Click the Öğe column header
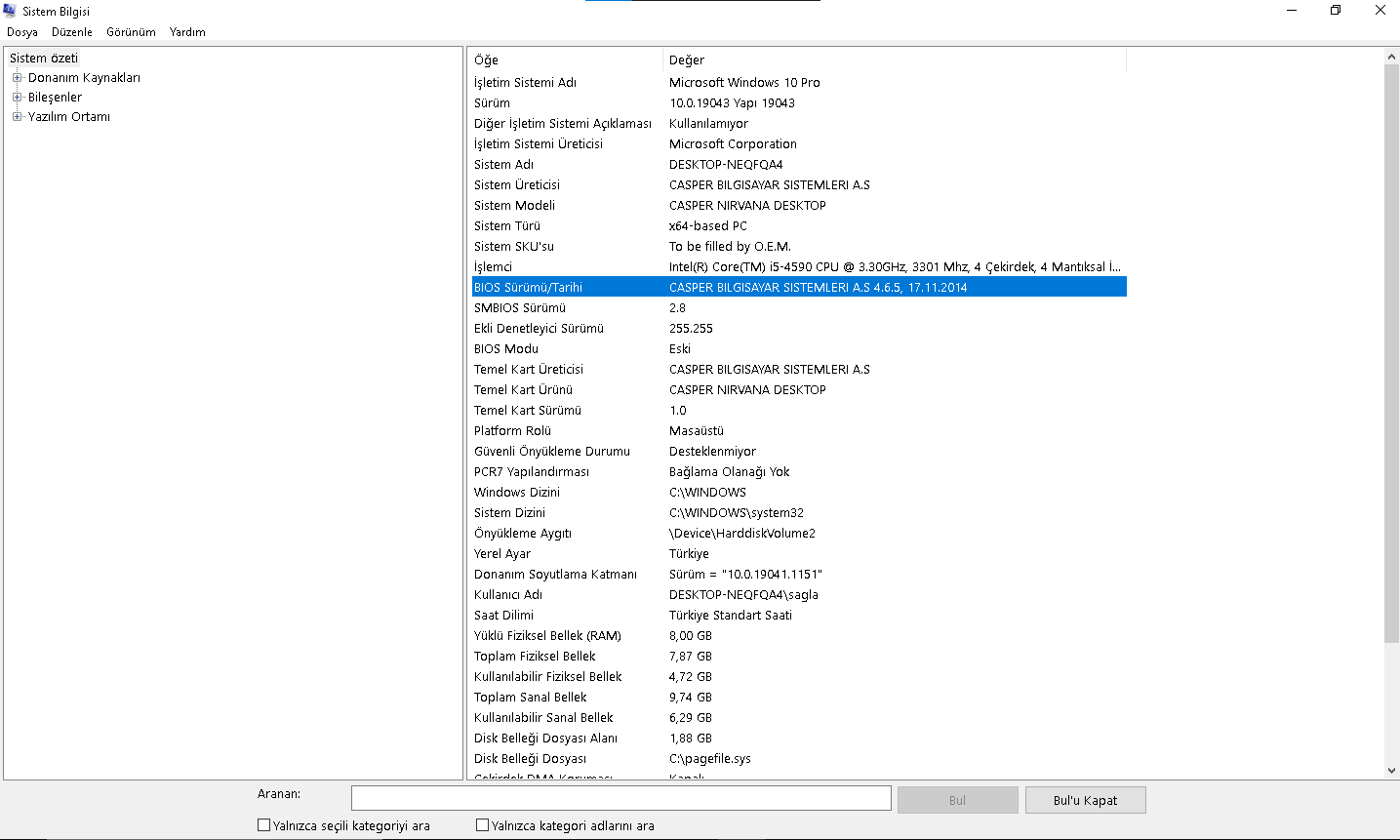1400x840 pixels. [566, 60]
